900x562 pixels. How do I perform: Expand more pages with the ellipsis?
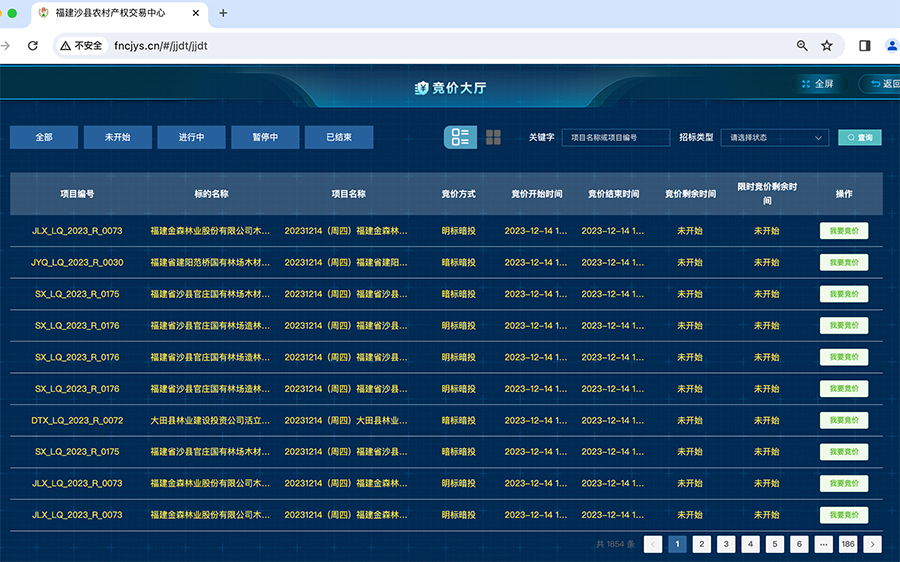coord(823,544)
